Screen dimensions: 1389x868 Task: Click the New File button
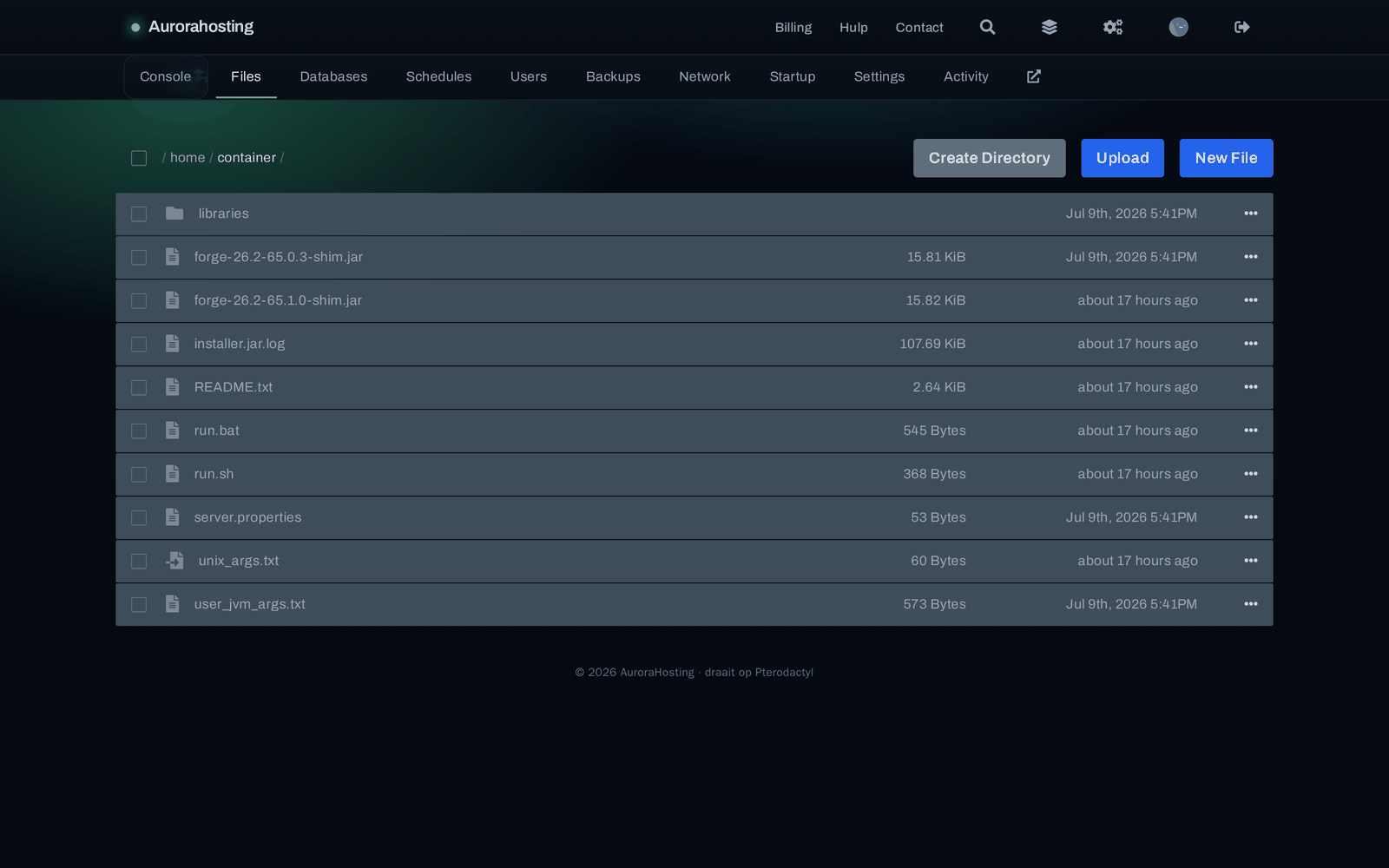pyautogui.click(x=1226, y=158)
